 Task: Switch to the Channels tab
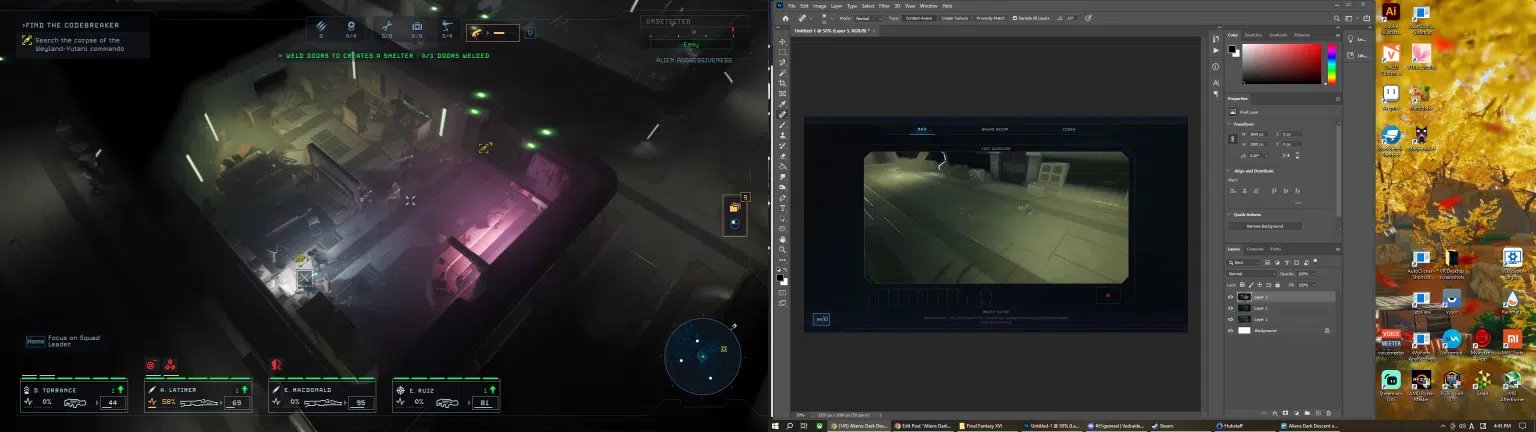[1254, 249]
